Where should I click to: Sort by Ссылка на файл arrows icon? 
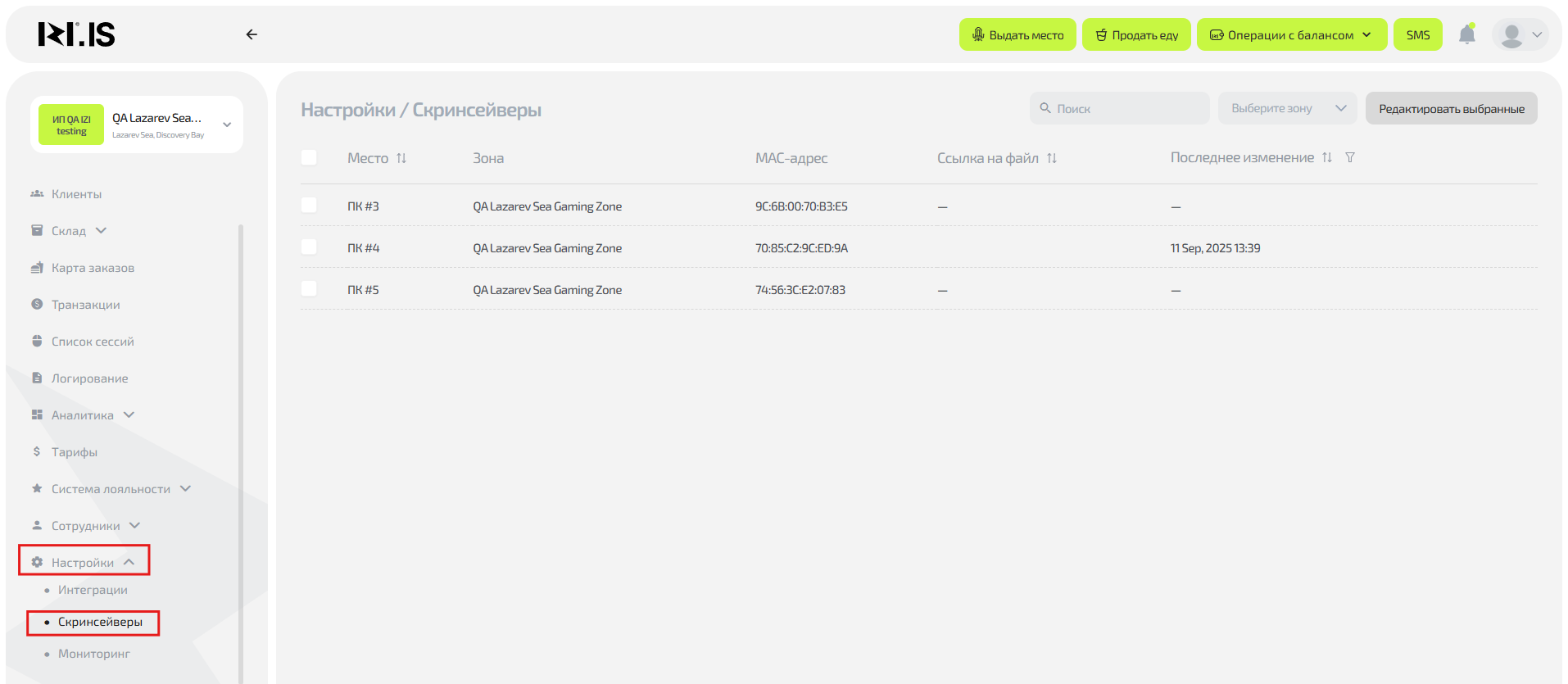pyautogui.click(x=1052, y=158)
